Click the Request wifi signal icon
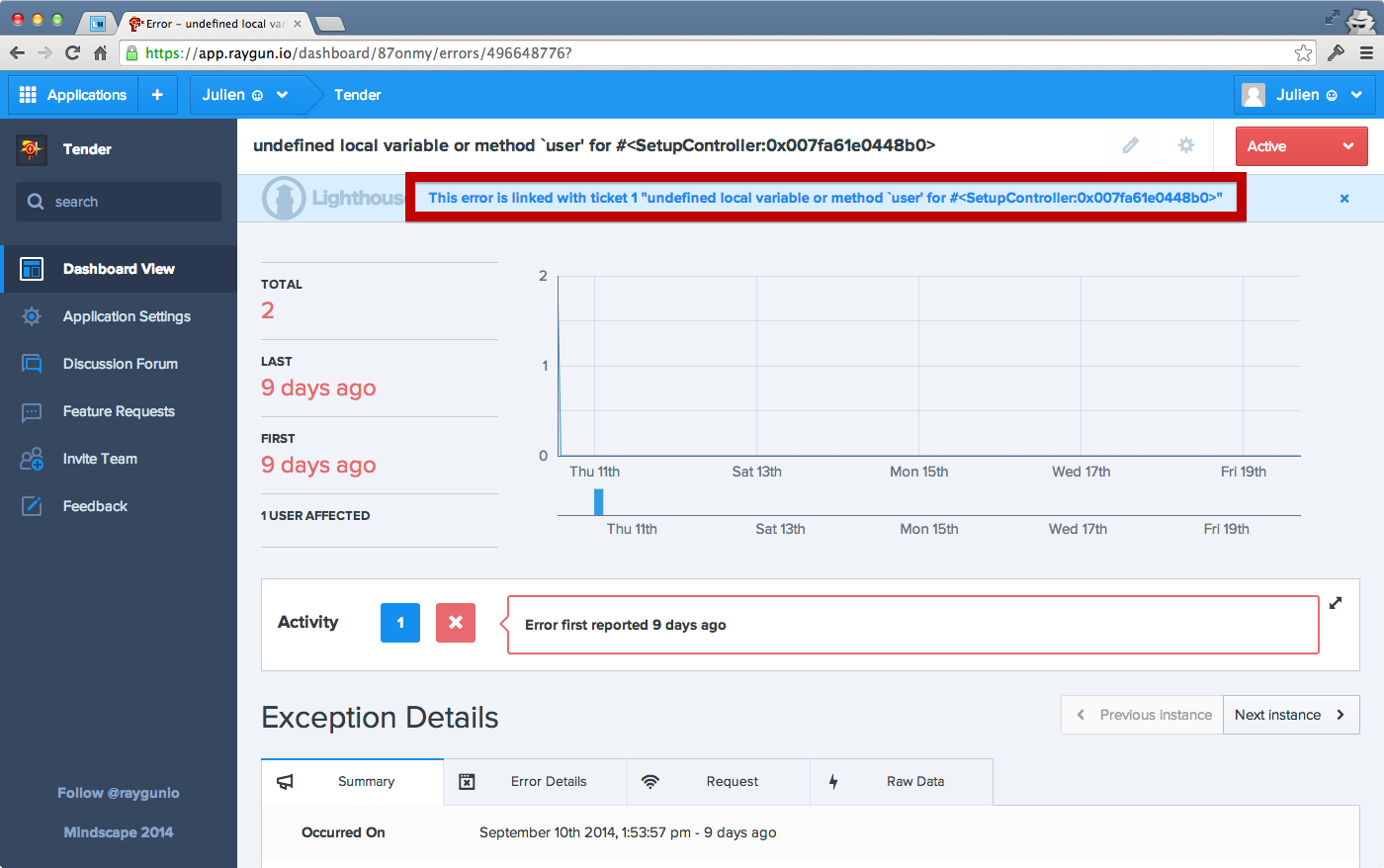The width and height of the screenshot is (1384, 868). click(x=650, y=782)
